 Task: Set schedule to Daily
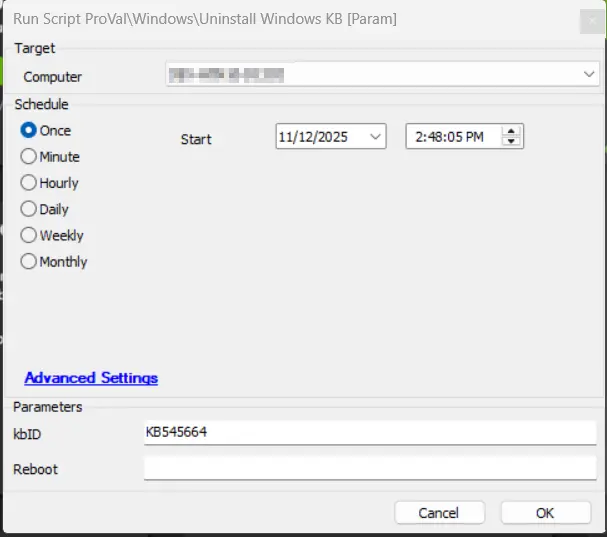tap(29, 209)
